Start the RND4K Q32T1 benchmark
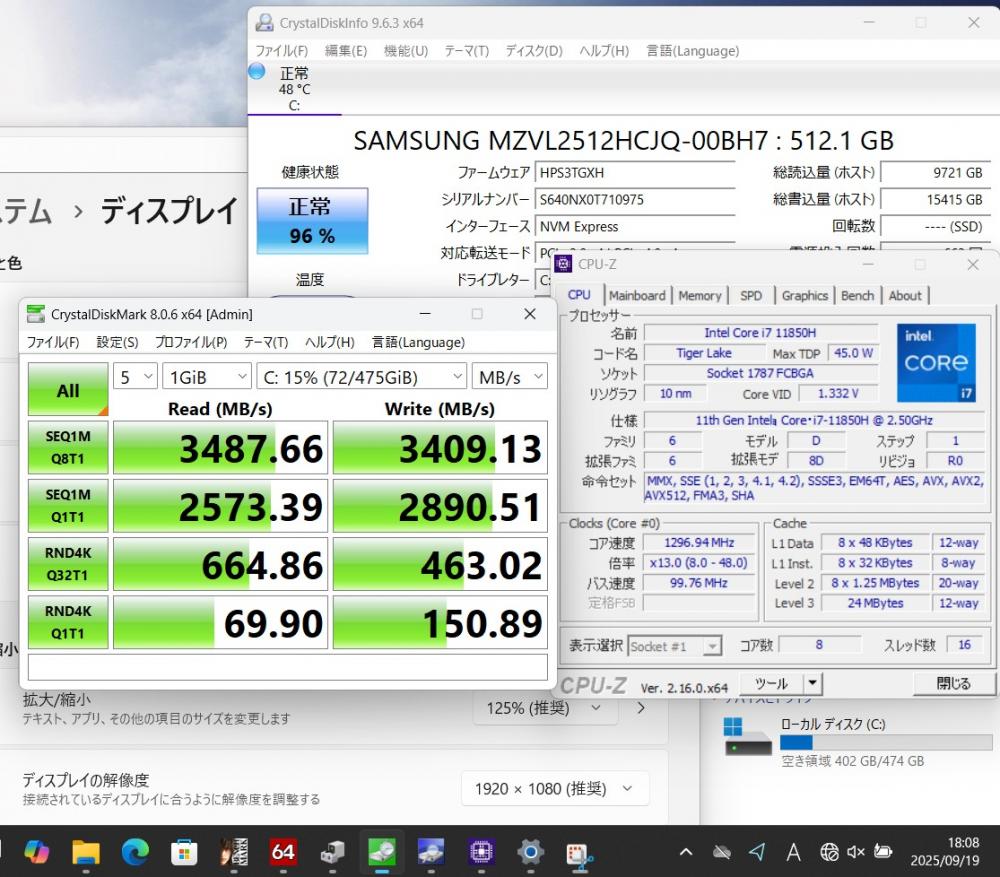This screenshot has height=877, width=1000. coord(68,564)
